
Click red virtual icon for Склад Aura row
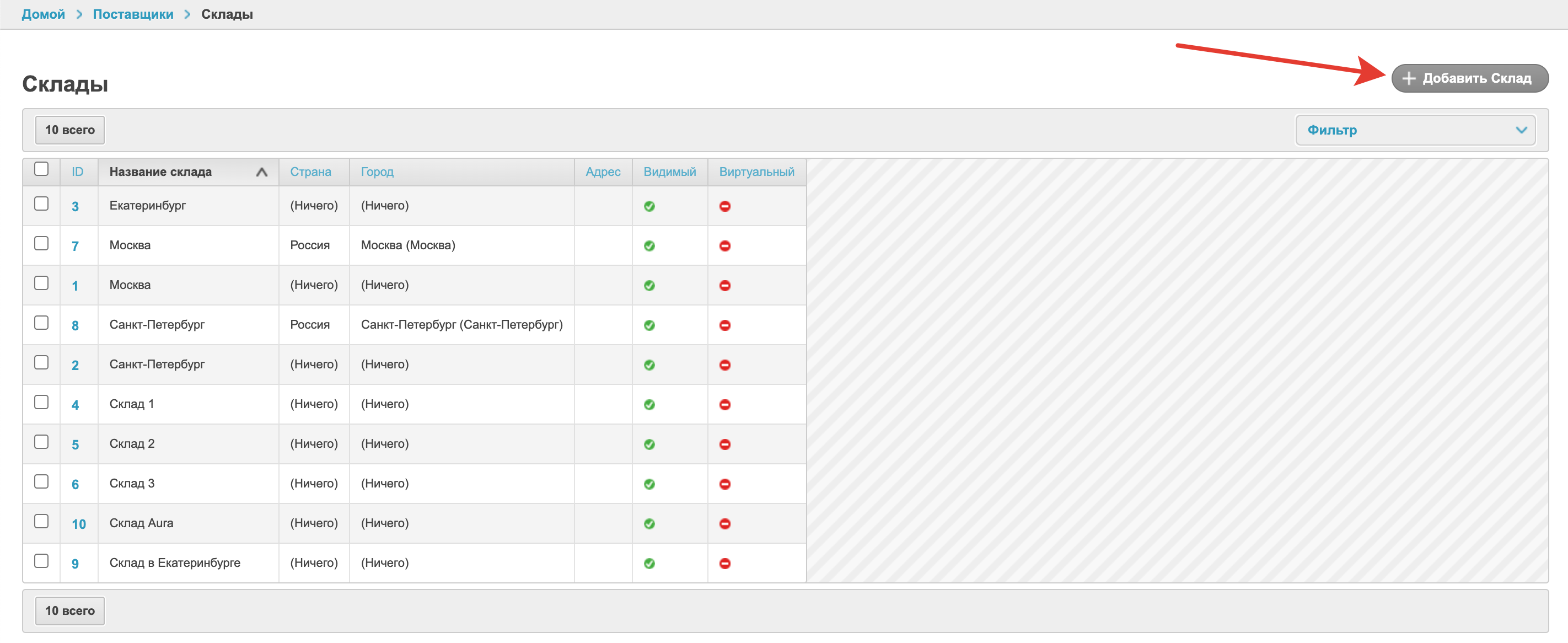click(x=724, y=524)
